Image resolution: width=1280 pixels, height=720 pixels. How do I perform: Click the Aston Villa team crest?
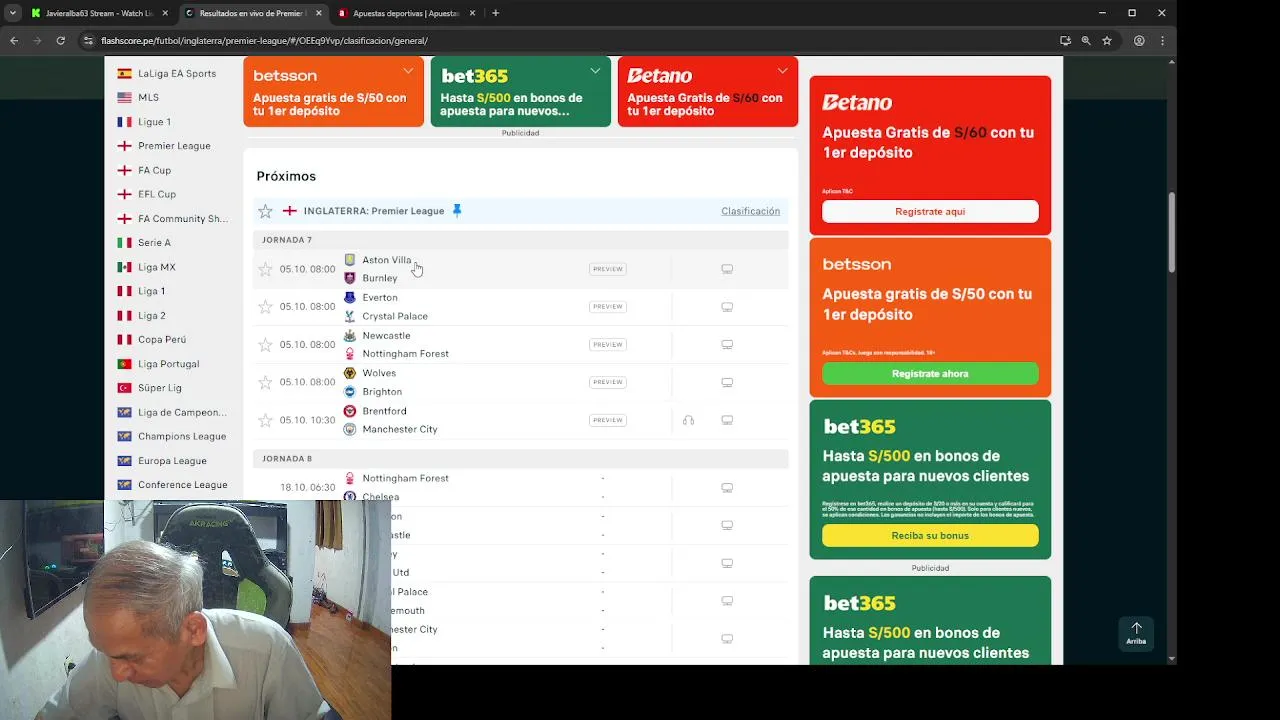[350, 260]
